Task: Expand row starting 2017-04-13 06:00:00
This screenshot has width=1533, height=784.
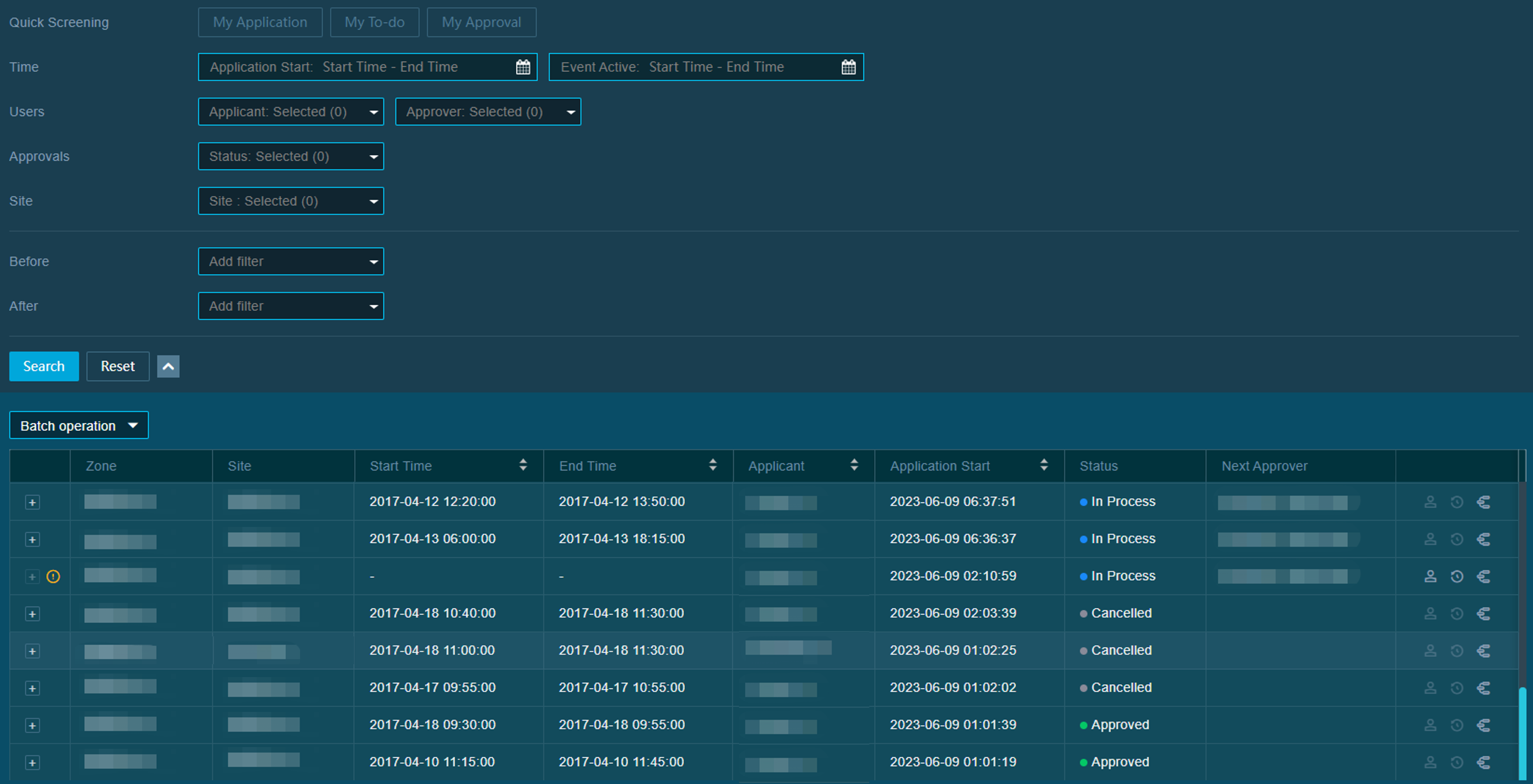Action: (x=33, y=540)
